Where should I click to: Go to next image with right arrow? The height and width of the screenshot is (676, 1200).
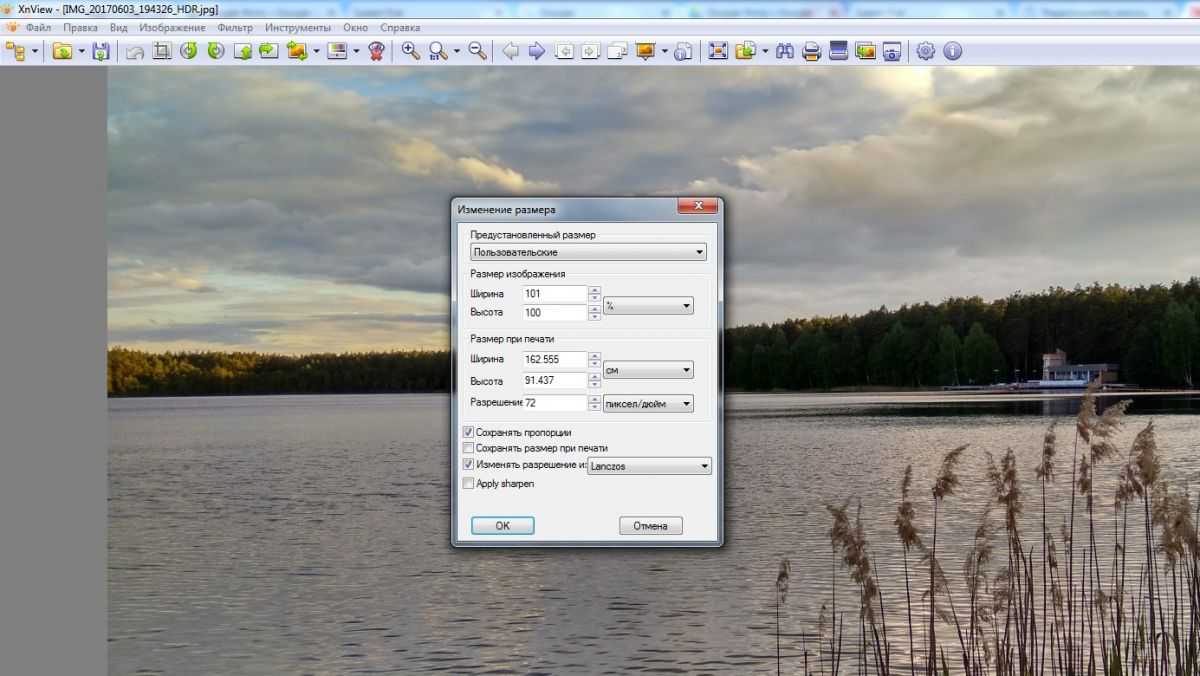pos(537,51)
